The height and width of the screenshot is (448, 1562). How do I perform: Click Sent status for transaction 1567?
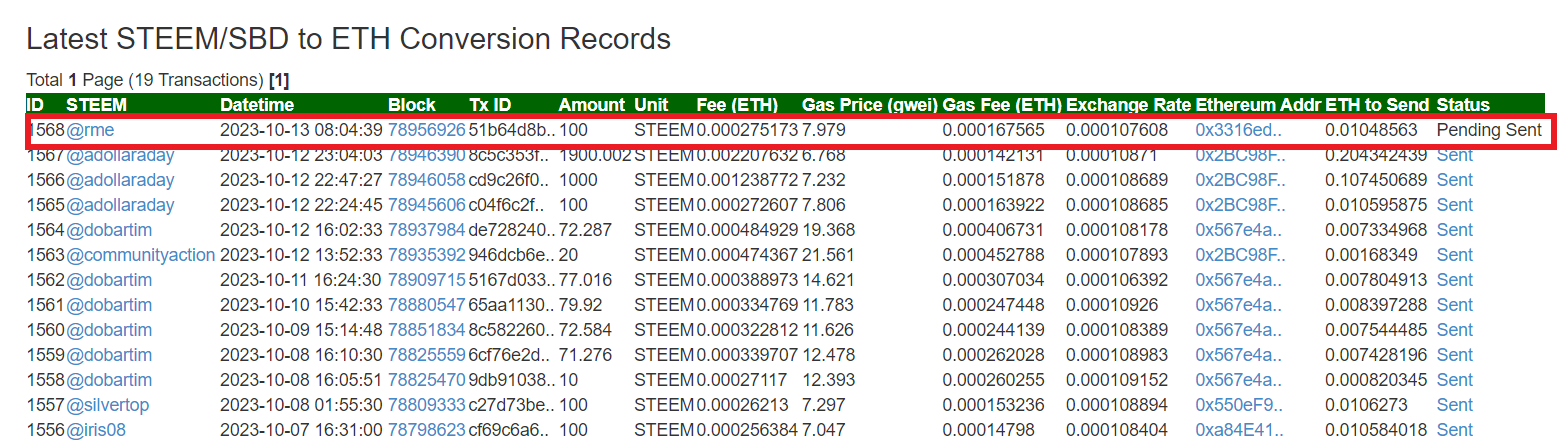pyautogui.click(x=1454, y=155)
